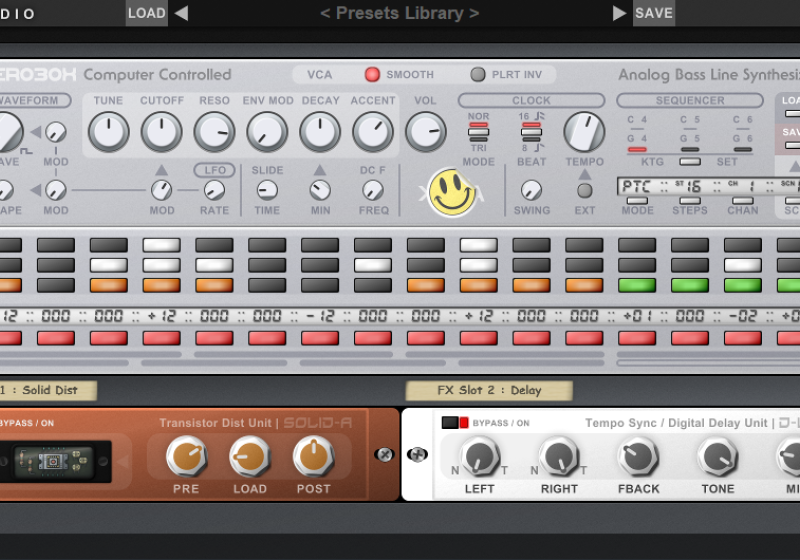
Task: Click the plus connector on Delay unit
Action: (417, 454)
